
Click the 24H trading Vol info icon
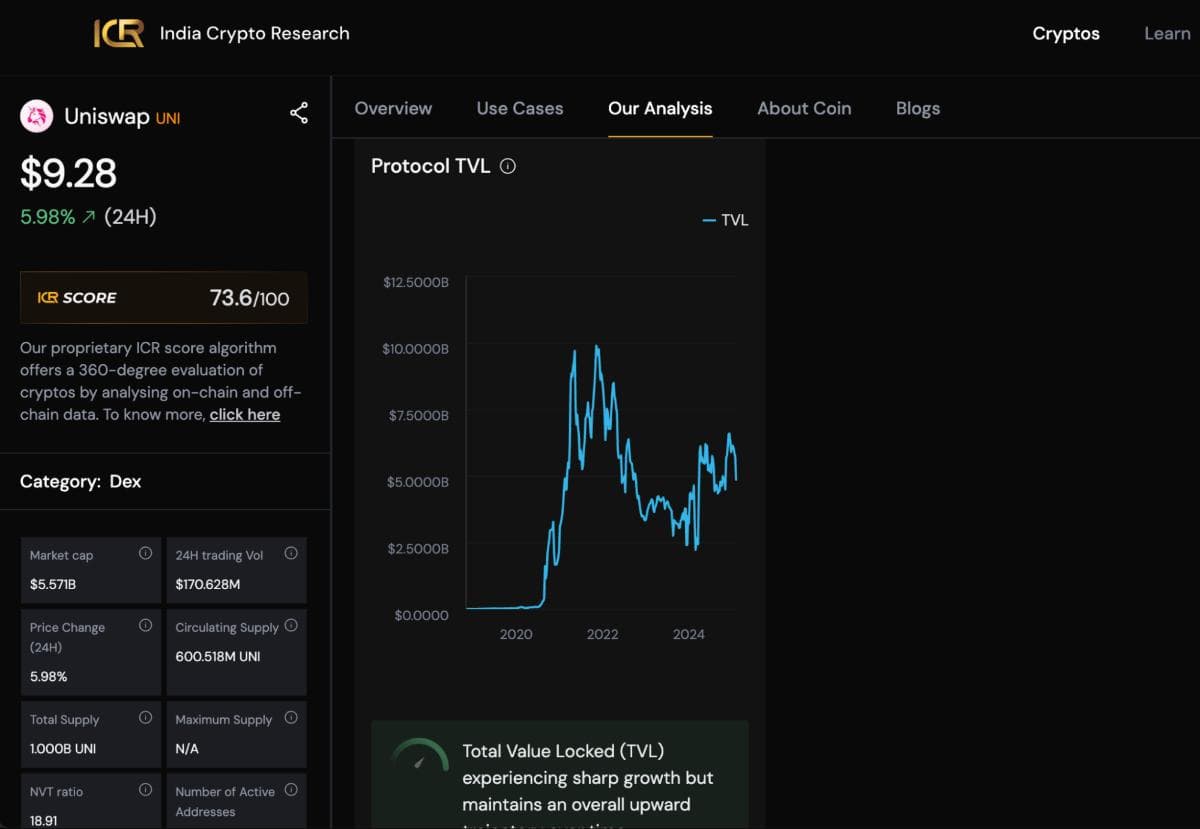[291, 553]
